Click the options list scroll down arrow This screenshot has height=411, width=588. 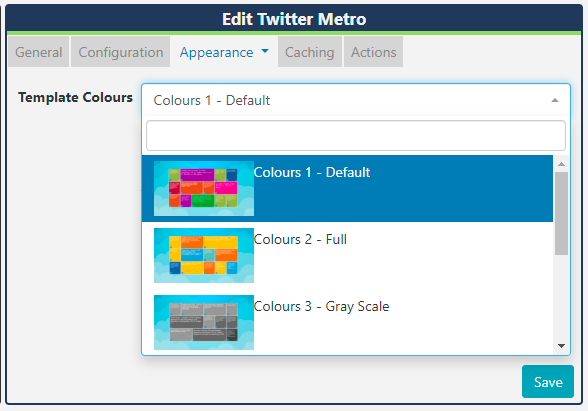[x=561, y=346]
